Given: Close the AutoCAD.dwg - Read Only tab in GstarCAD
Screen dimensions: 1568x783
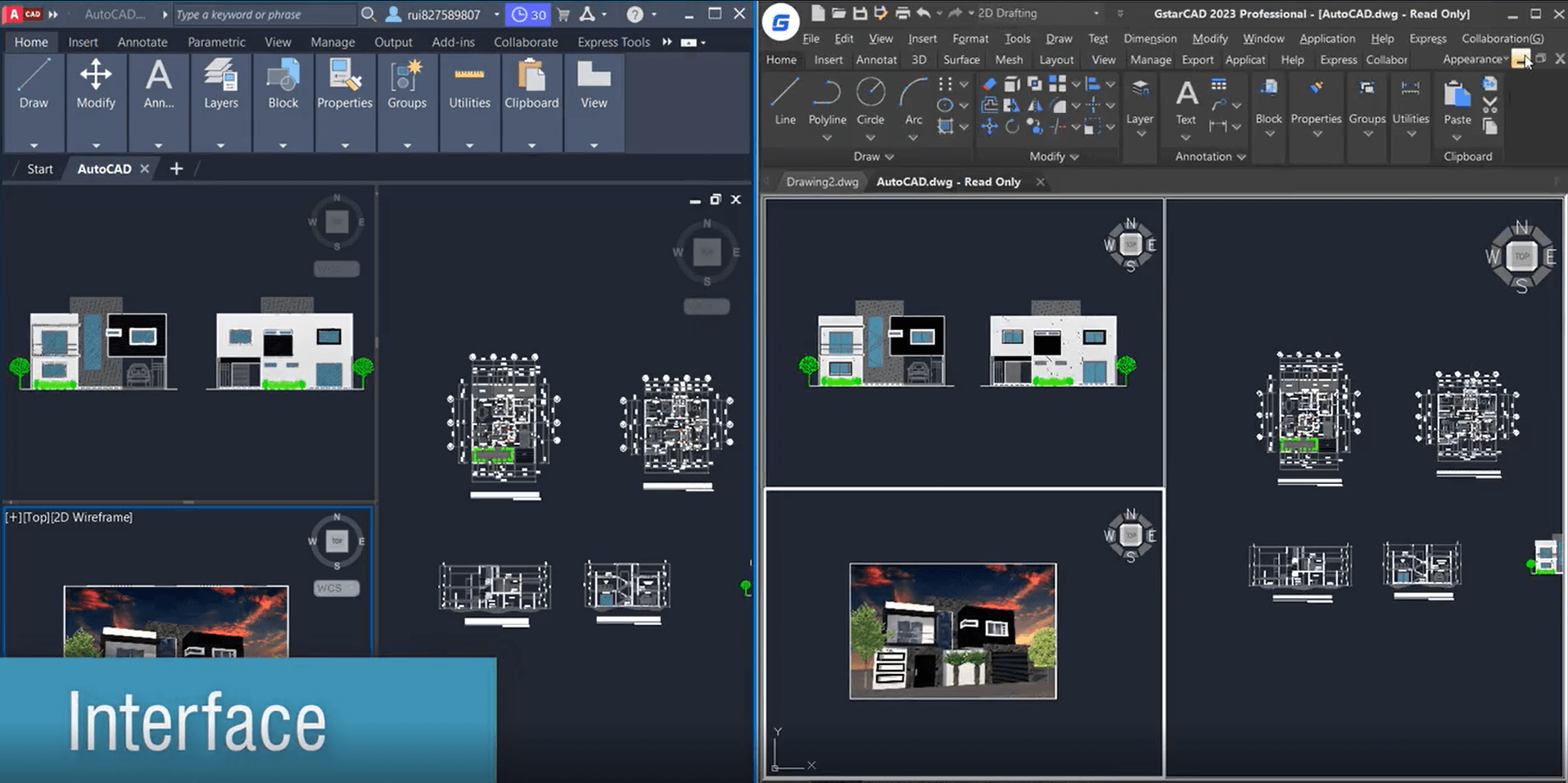Looking at the screenshot, I should pyautogui.click(x=1040, y=182).
